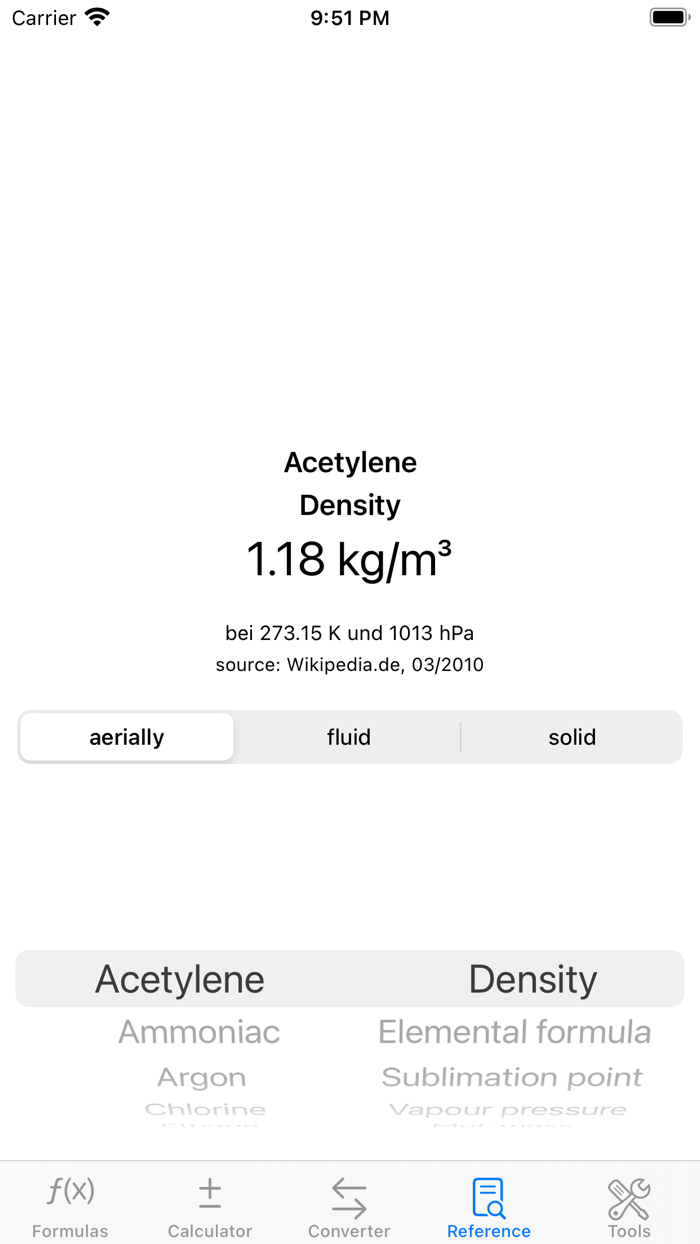Open the Tools wrench icon
This screenshot has height=1244, width=700.
pyautogui.click(x=629, y=1197)
